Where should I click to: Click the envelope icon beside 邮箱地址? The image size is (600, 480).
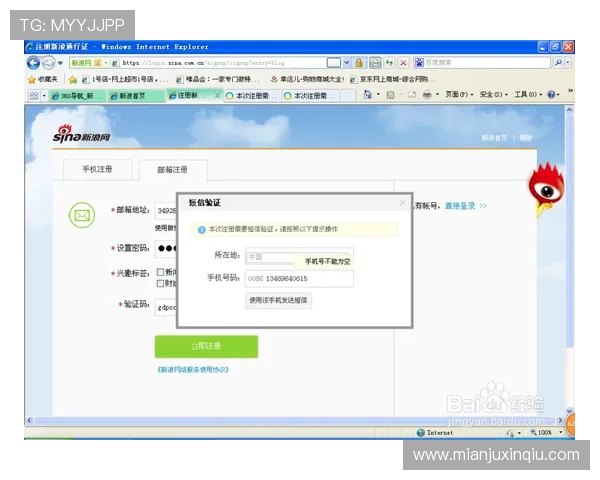(82, 215)
